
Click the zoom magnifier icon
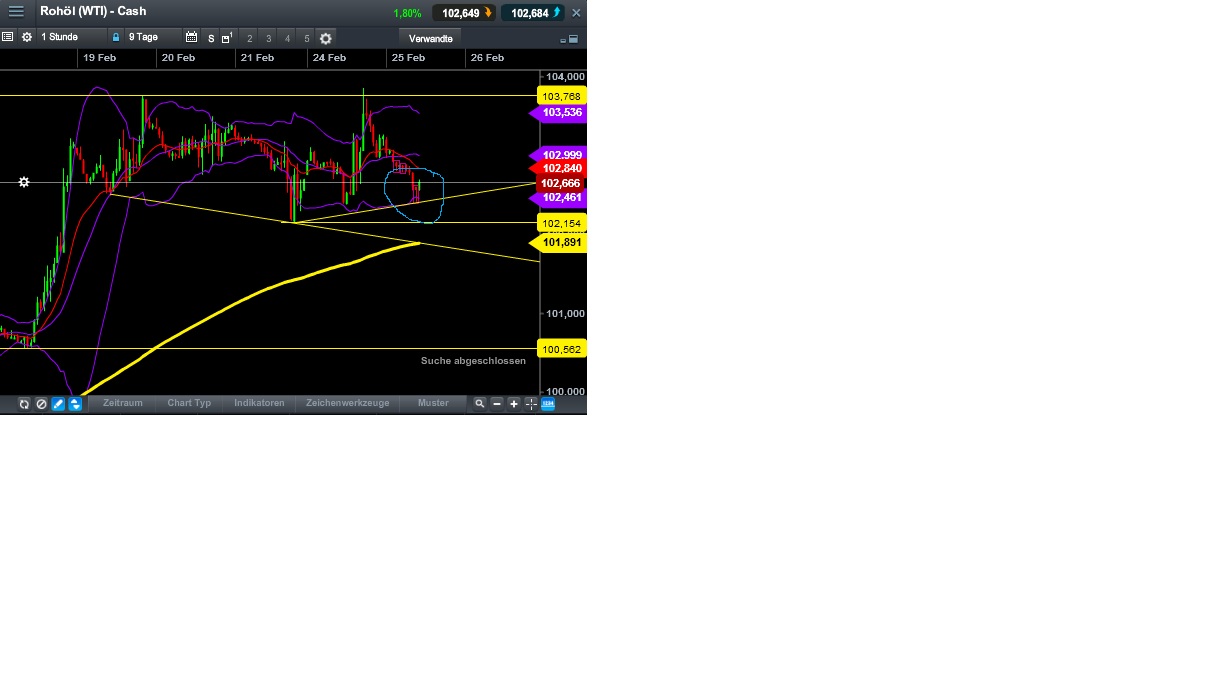point(480,403)
